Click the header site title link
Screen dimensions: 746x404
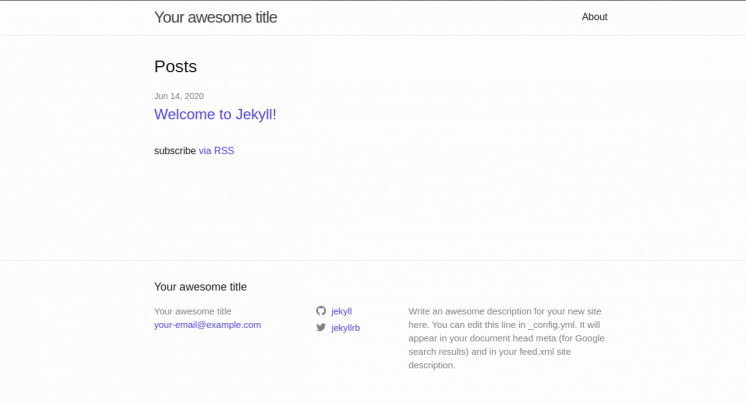pyautogui.click(x=215, y=17)
